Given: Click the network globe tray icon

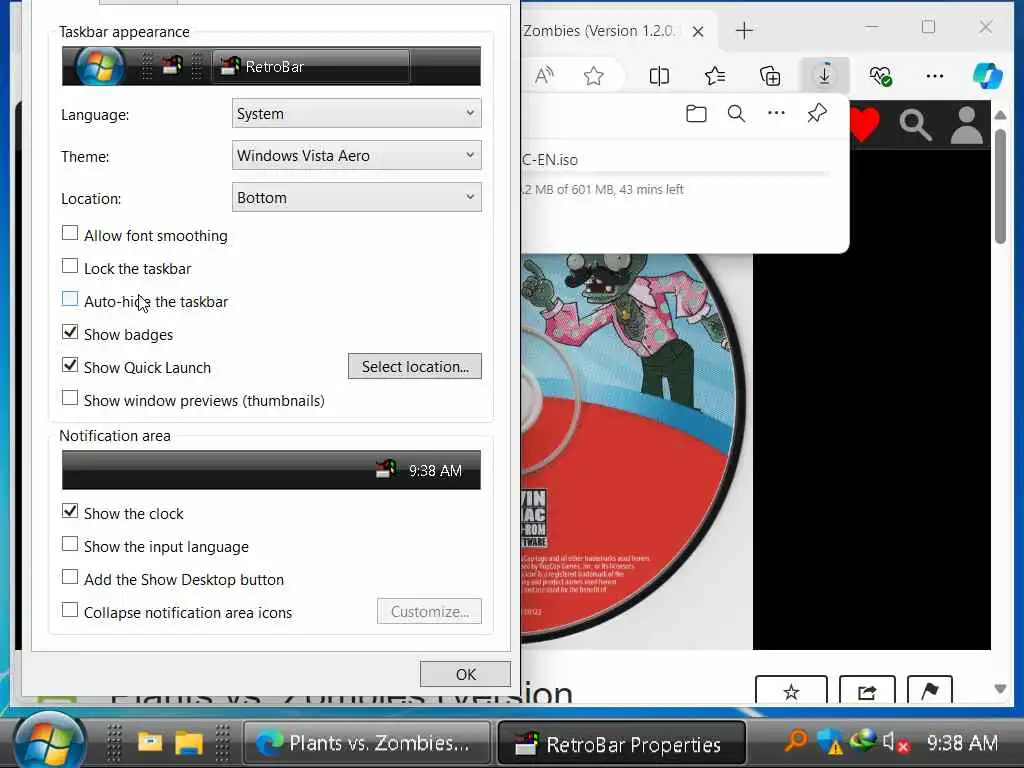Looking at the screenshot, I should click(x=863, y=741).
